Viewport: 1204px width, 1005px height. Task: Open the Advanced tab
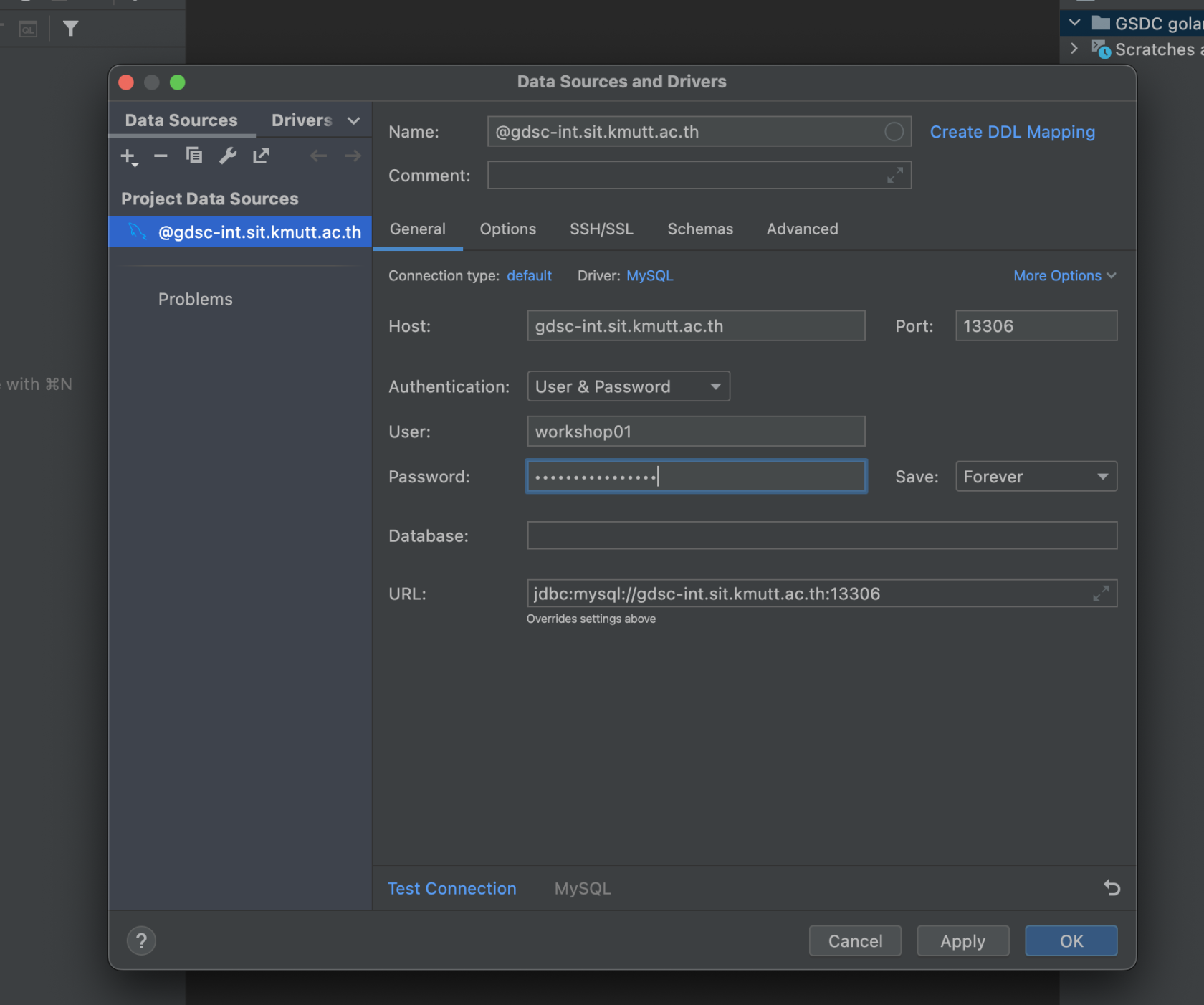pos(802,229)
